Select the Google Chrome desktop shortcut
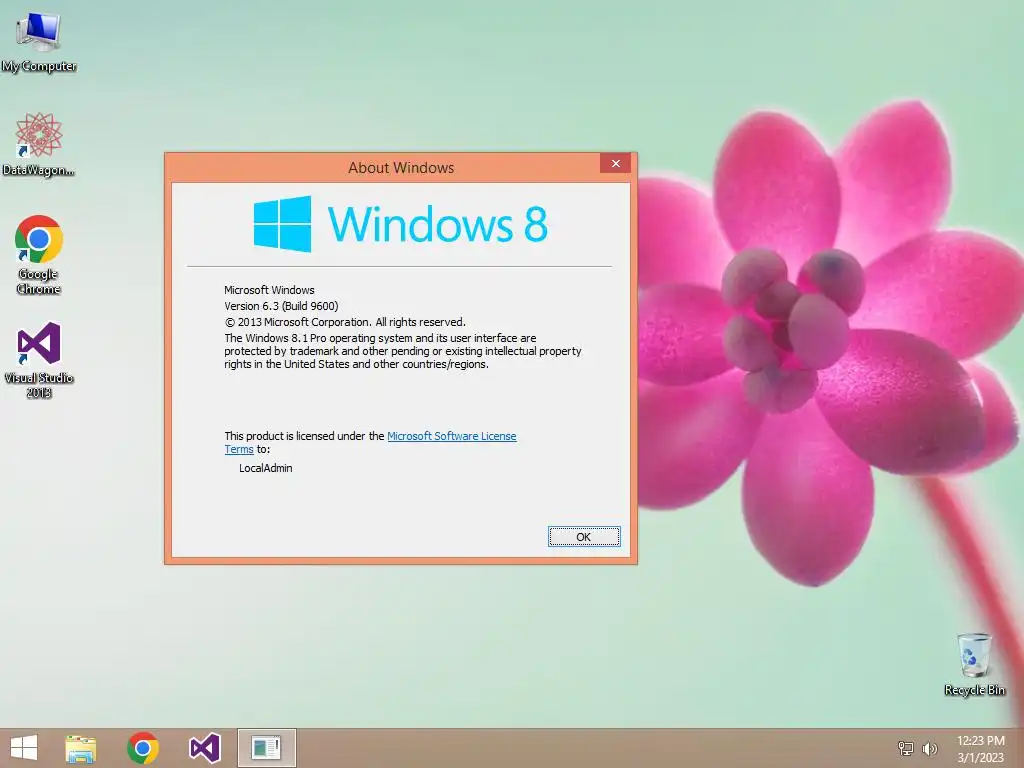Image resolution: width=1024 pixels, height=768 pixels. pos(39,255)
